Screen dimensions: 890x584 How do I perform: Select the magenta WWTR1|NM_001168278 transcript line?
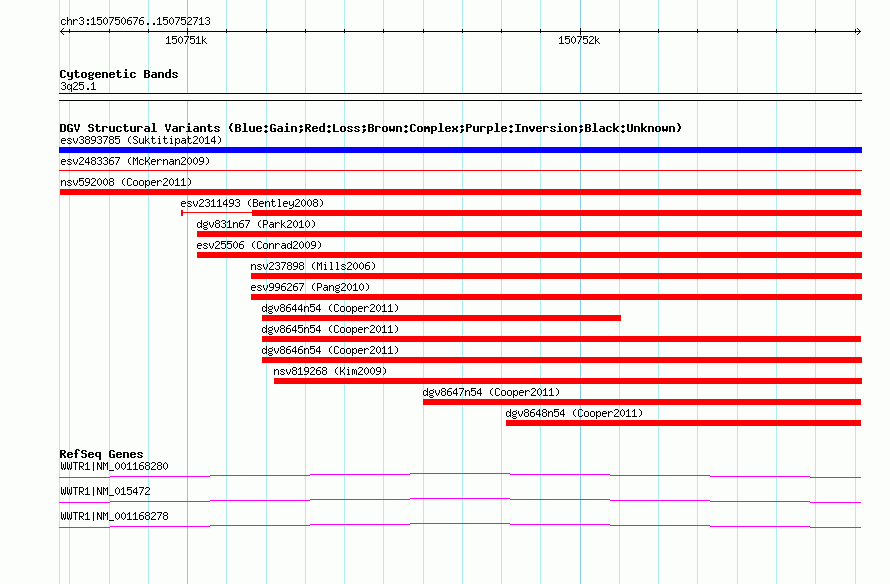[460, 526]
